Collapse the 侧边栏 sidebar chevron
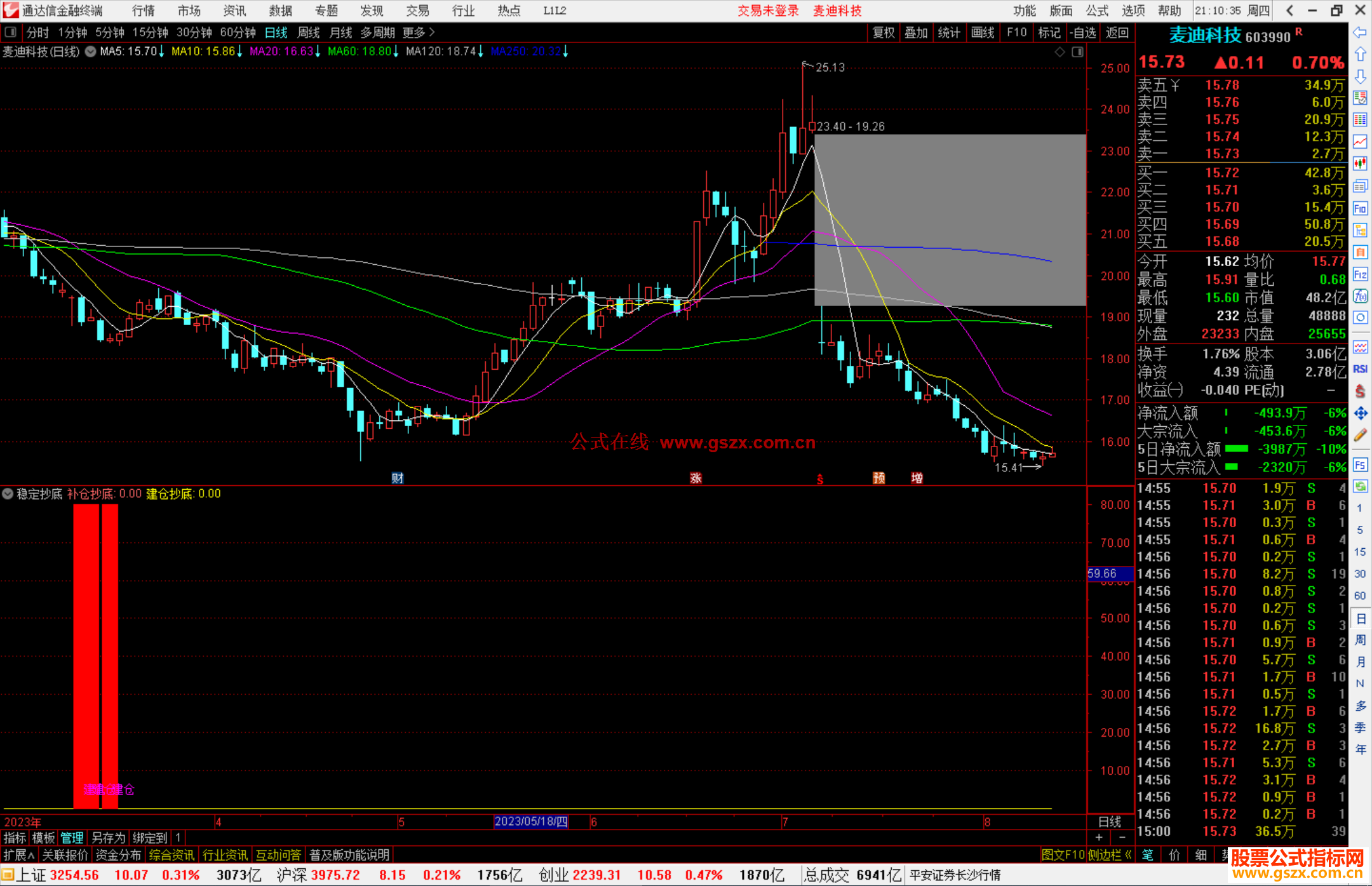The width and height of the screenshot is (1372, 886). (x=1129, y=855)
